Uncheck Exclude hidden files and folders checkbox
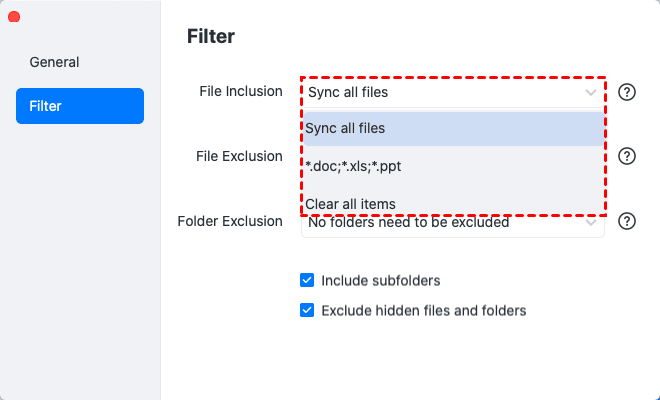The height and width of the screenshot is (400, 660). click(x=307, y=310)
